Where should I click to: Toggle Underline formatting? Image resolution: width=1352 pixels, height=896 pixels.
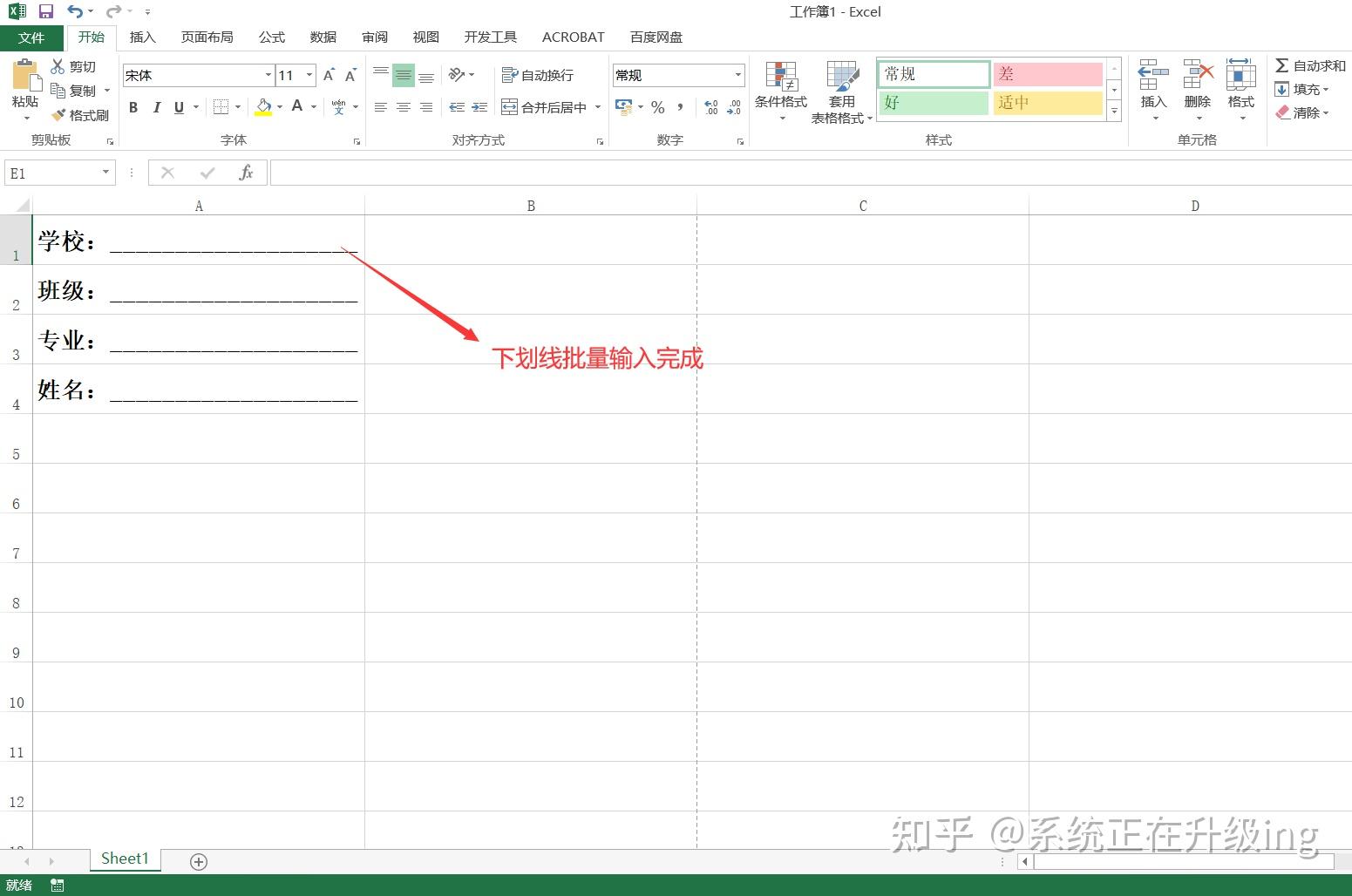coord(179,107)
